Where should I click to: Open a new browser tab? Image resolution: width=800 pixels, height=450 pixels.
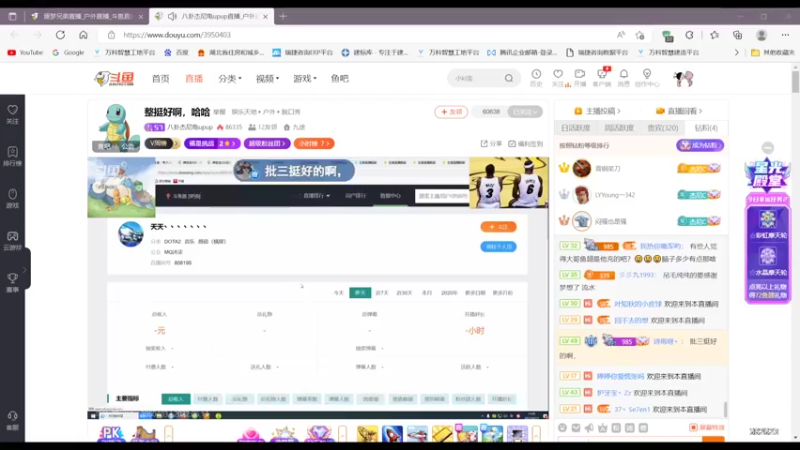(283, 16)
